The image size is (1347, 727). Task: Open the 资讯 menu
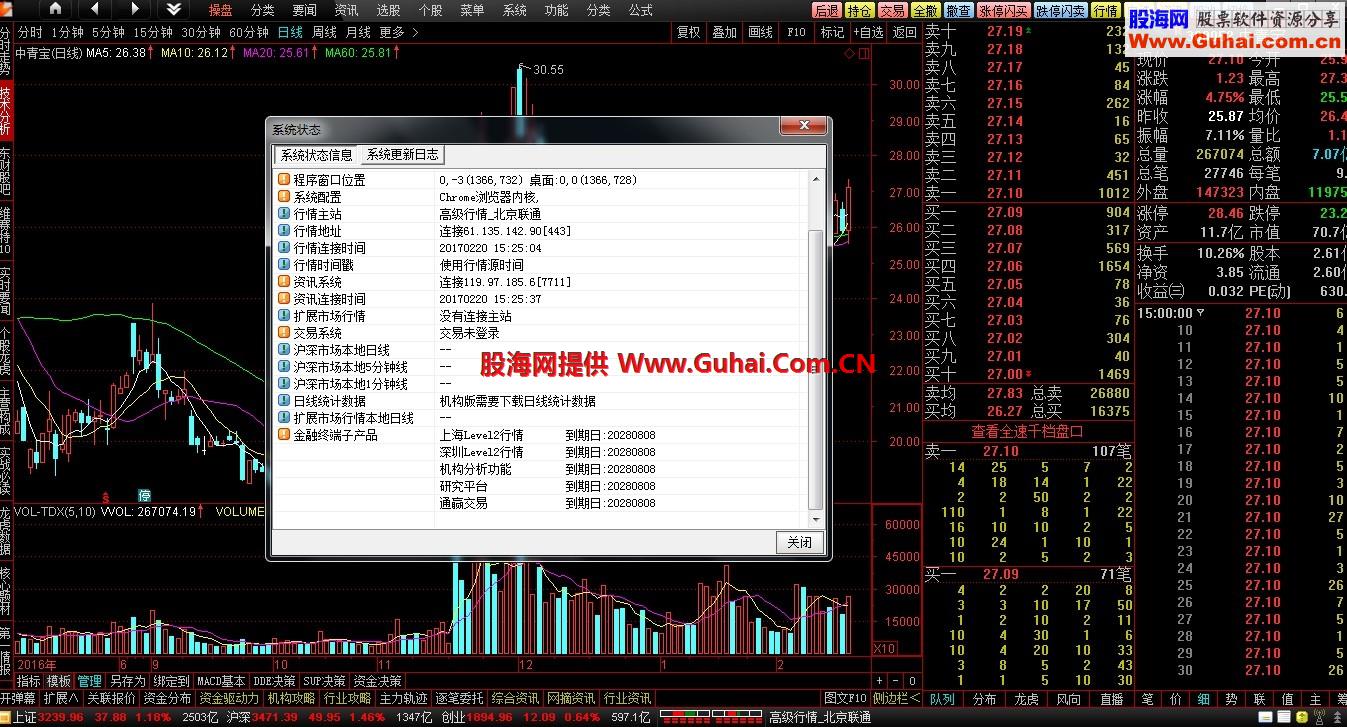[346, 10]
